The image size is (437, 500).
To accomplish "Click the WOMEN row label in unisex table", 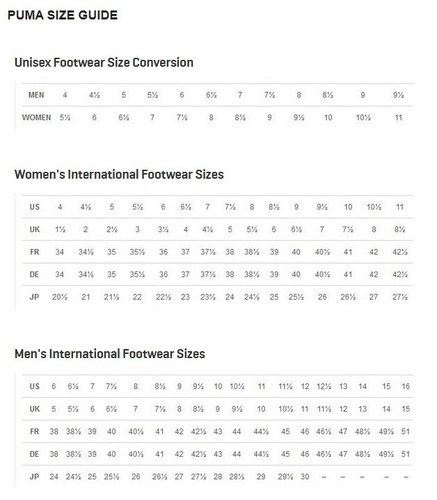I will (x=36, y=118).
